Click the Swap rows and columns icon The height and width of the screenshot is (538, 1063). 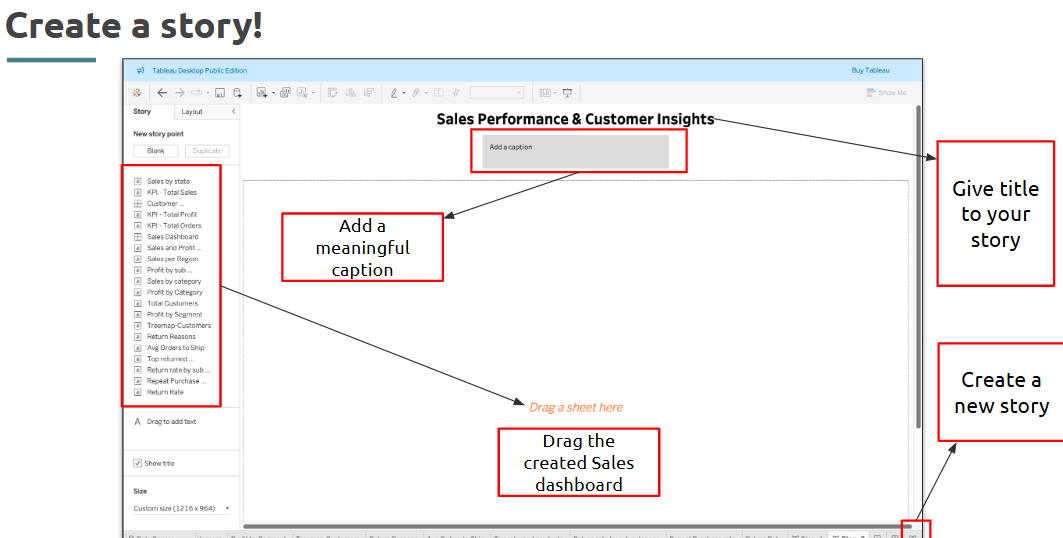pos(333,93)
